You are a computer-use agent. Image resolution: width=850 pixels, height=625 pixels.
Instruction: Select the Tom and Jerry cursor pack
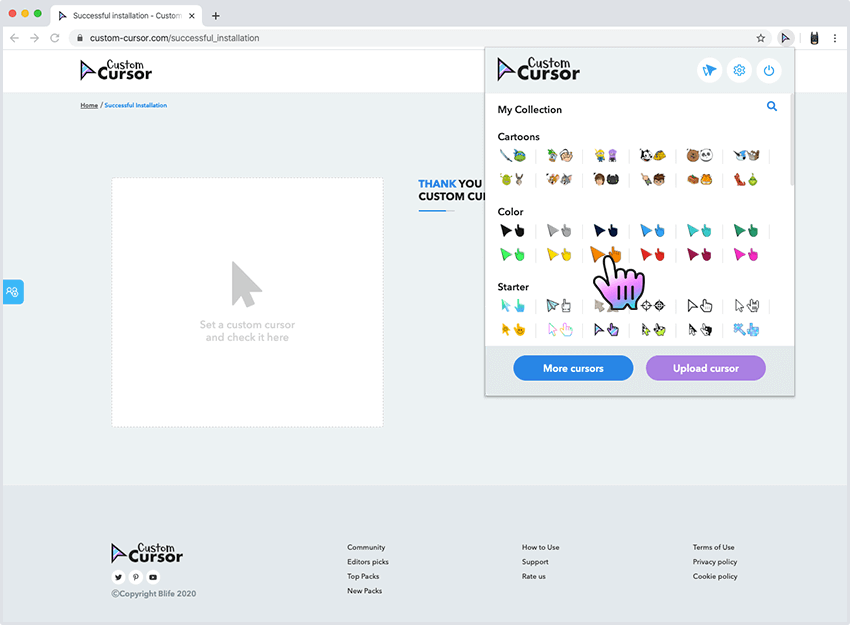[559, 179]
